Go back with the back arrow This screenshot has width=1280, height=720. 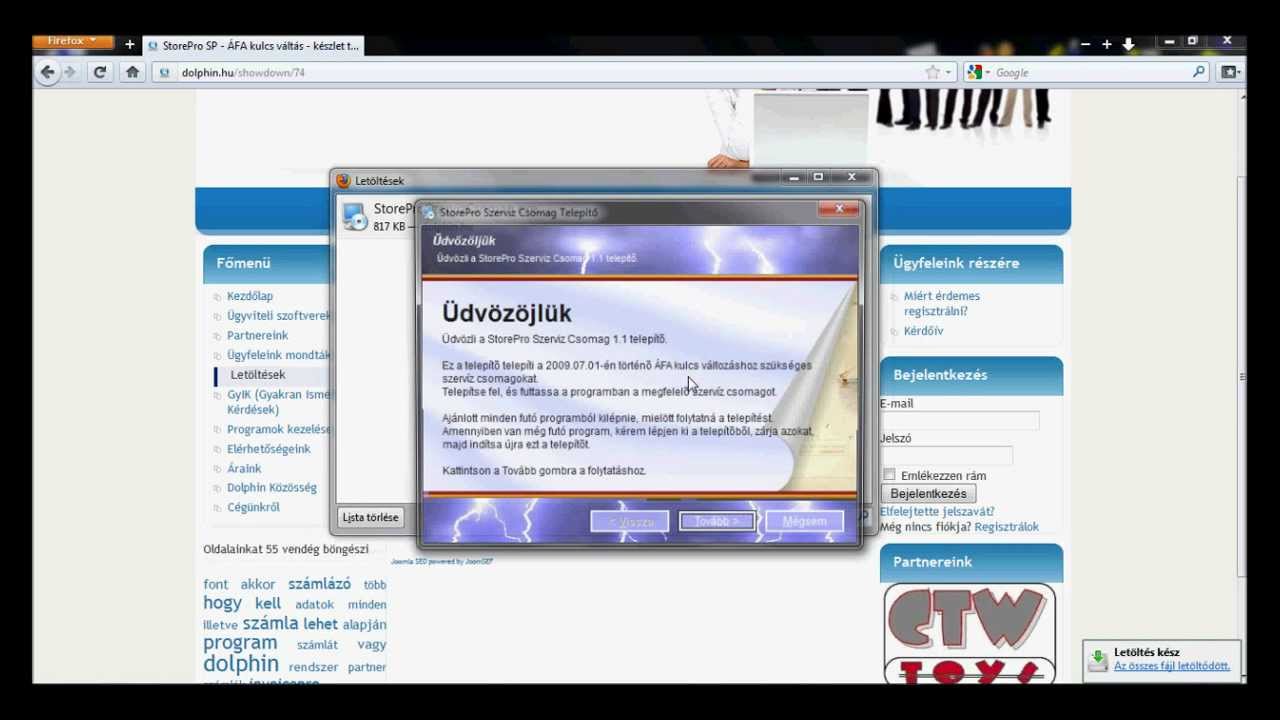[47, 72]
